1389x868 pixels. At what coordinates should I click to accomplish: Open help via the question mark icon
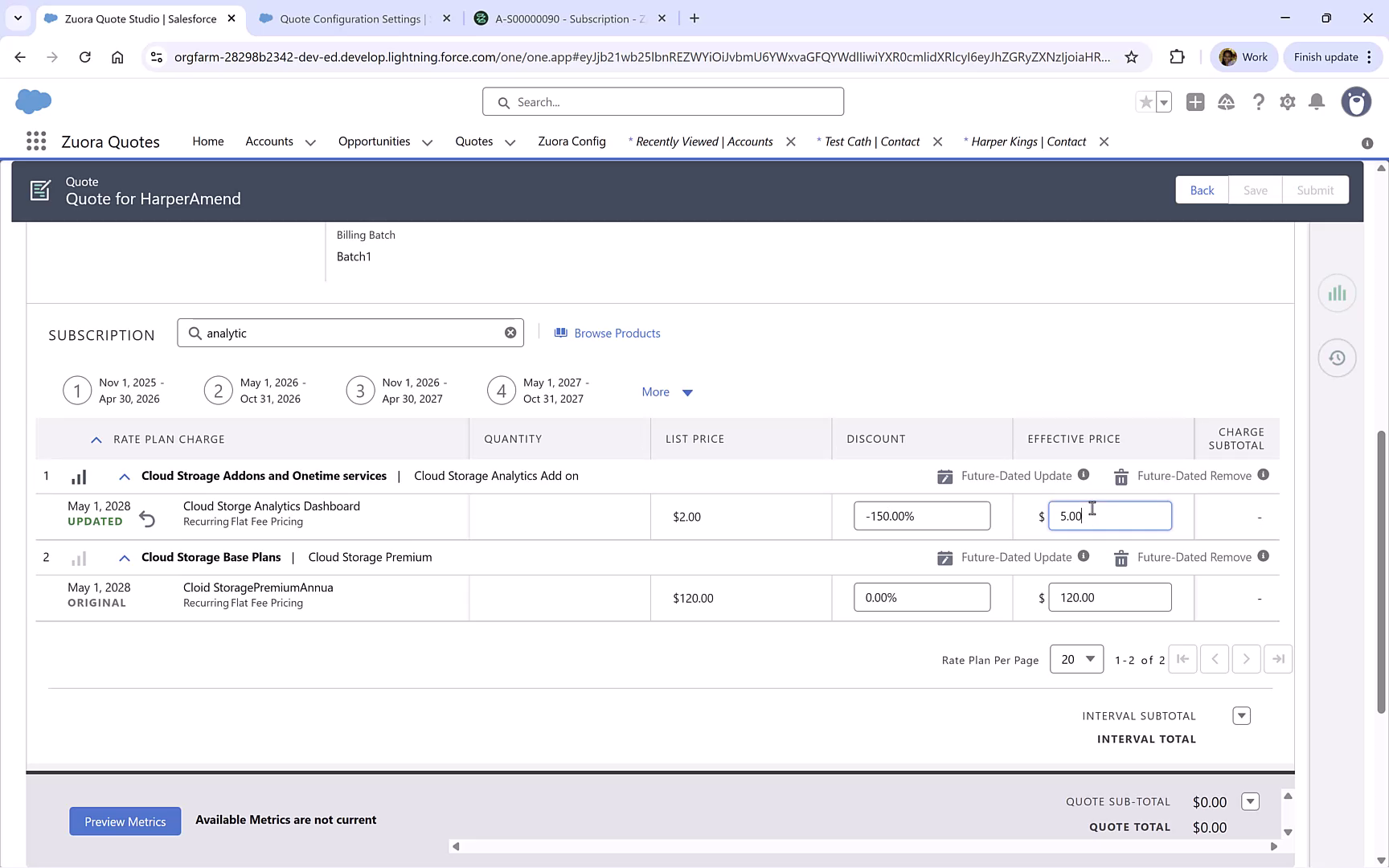tap(1259, 102)
